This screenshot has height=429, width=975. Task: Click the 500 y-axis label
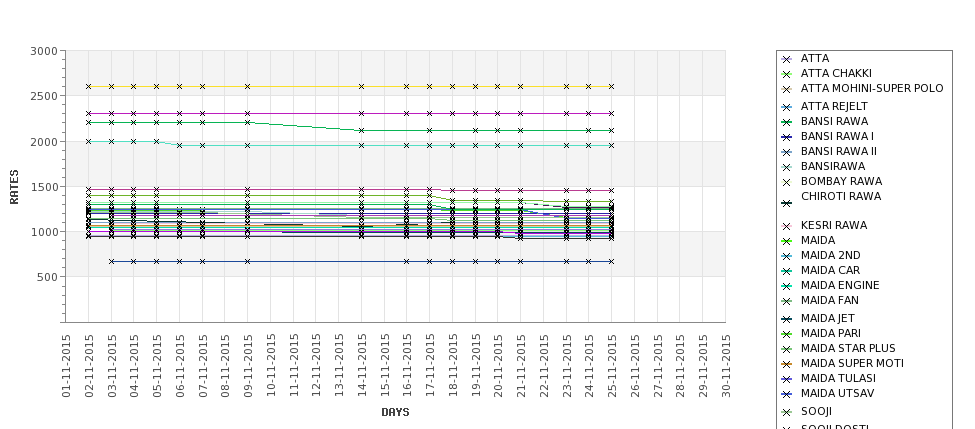point(47,277)
